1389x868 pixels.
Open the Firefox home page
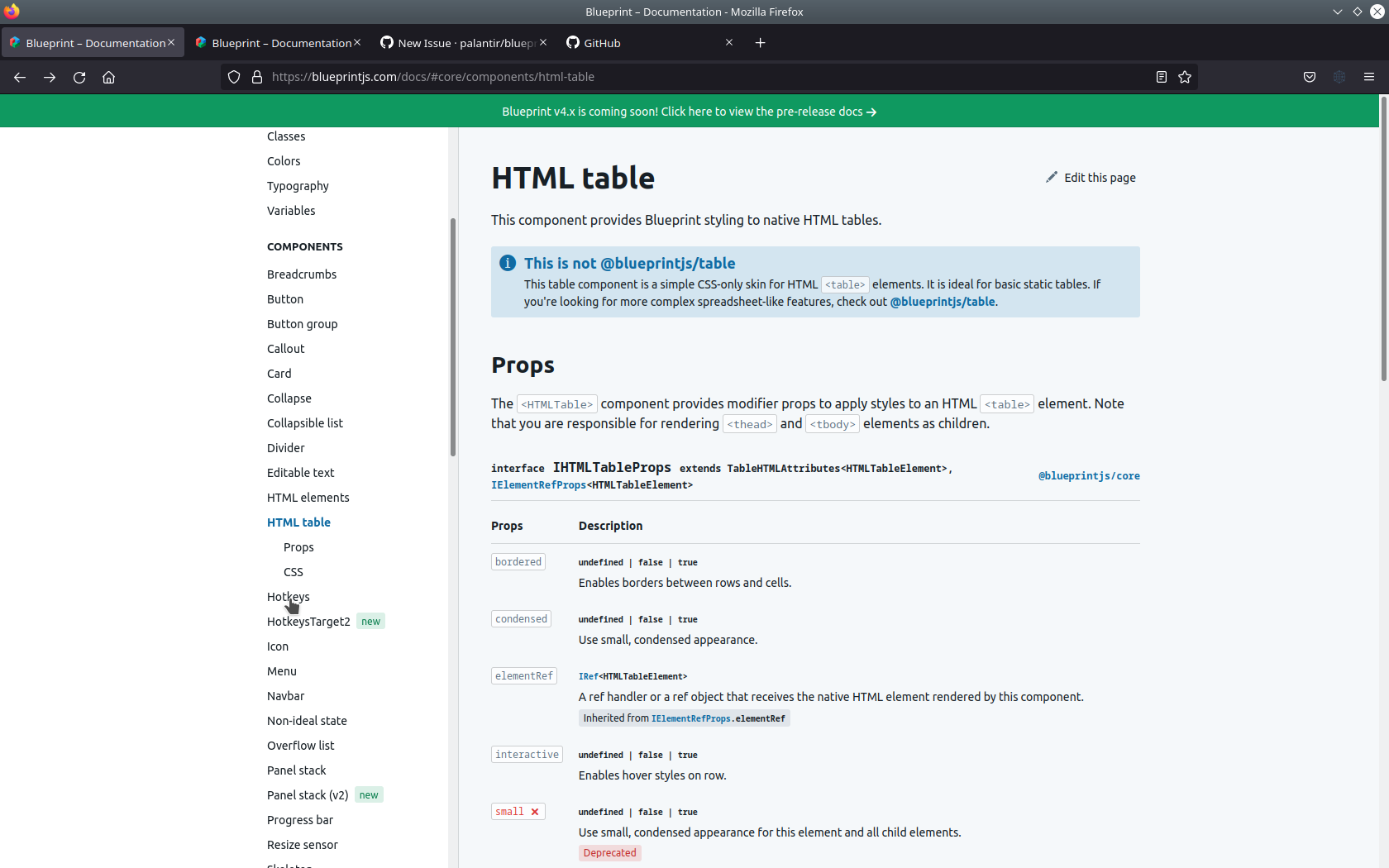click(108, 77)
